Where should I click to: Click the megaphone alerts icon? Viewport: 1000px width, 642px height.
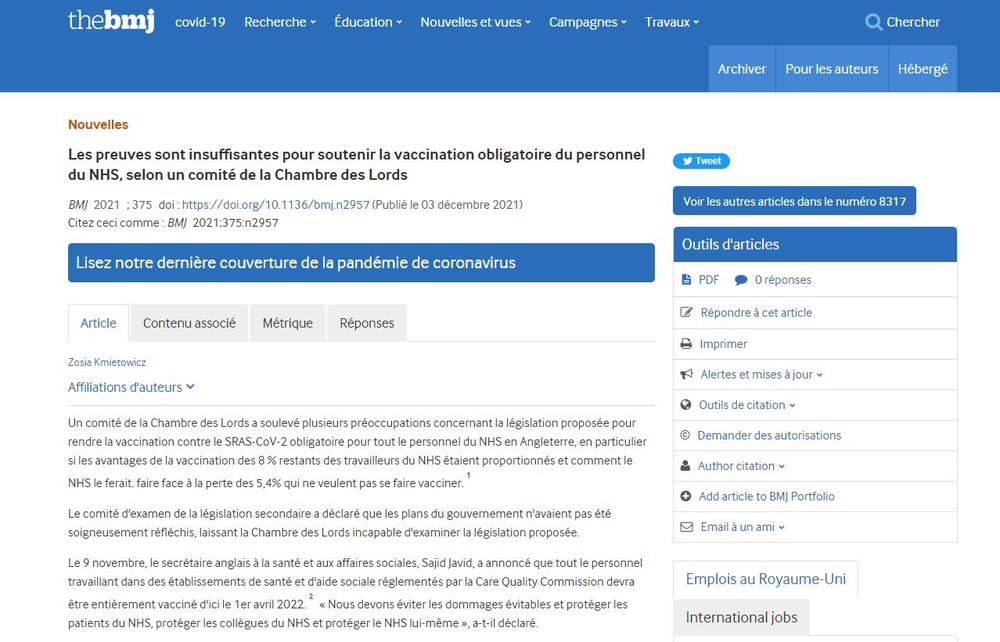[686, 374]
